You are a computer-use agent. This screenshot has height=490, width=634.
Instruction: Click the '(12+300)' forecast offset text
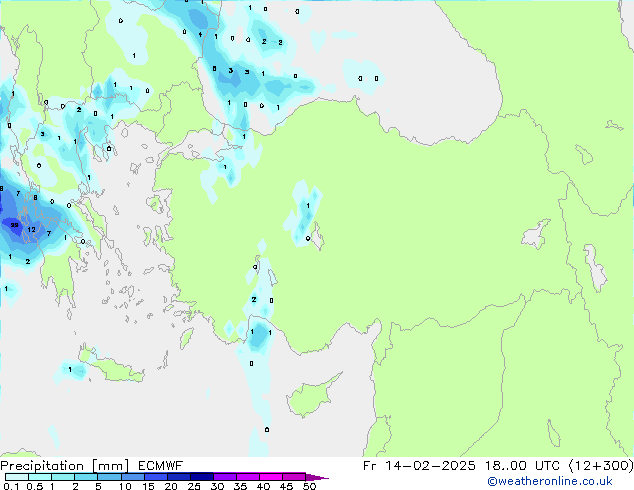(x=601, y=466)
